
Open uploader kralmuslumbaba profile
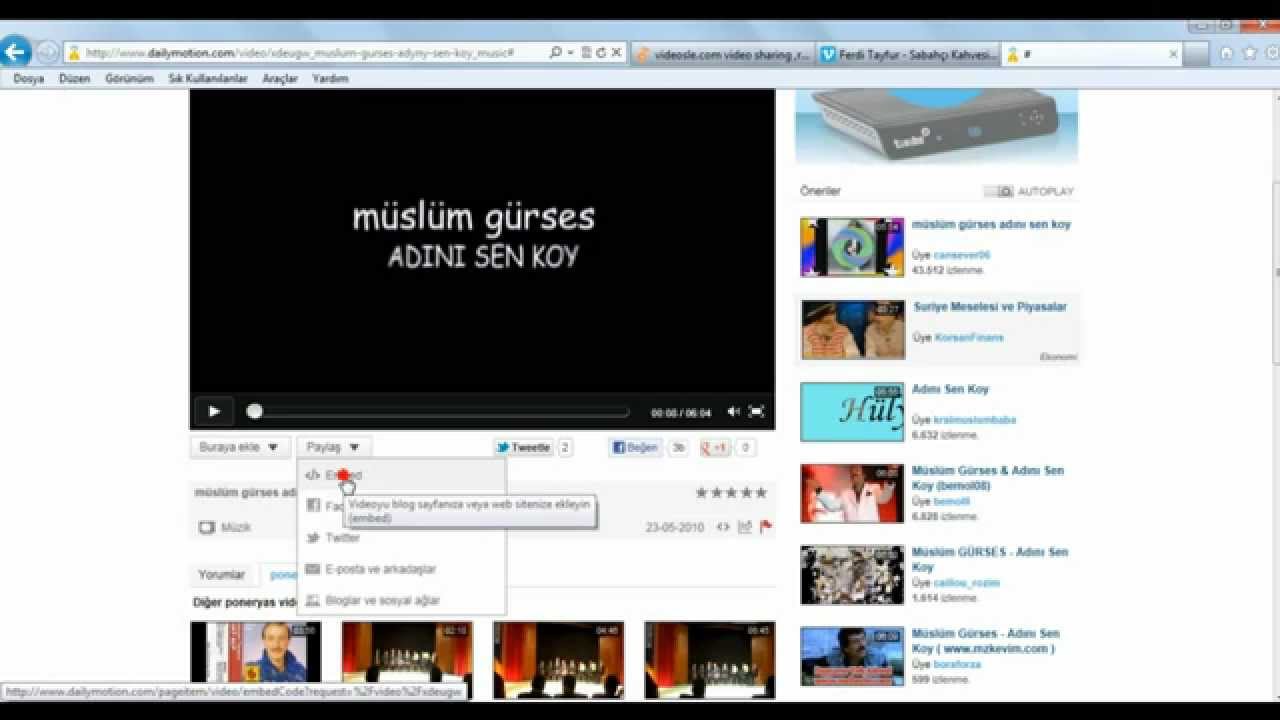coord(975,420)
